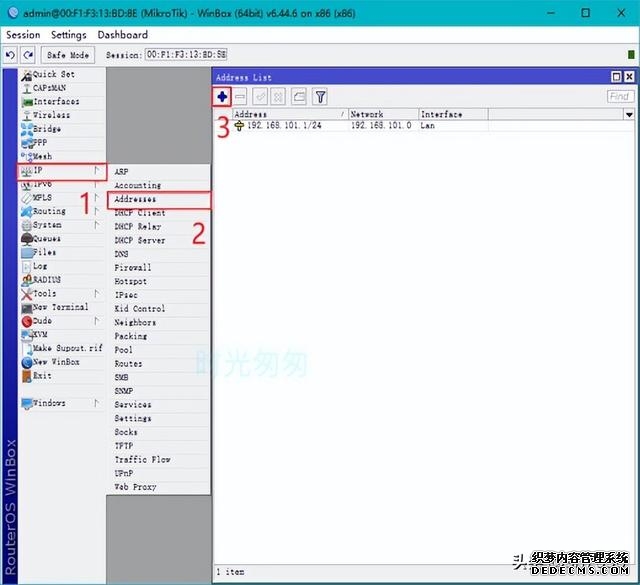Select Web Proxy in the IP submenu

(160, 487)
